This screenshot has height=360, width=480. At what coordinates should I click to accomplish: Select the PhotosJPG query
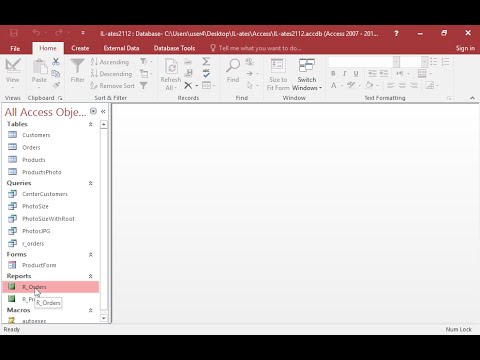[x=51, y=231]
